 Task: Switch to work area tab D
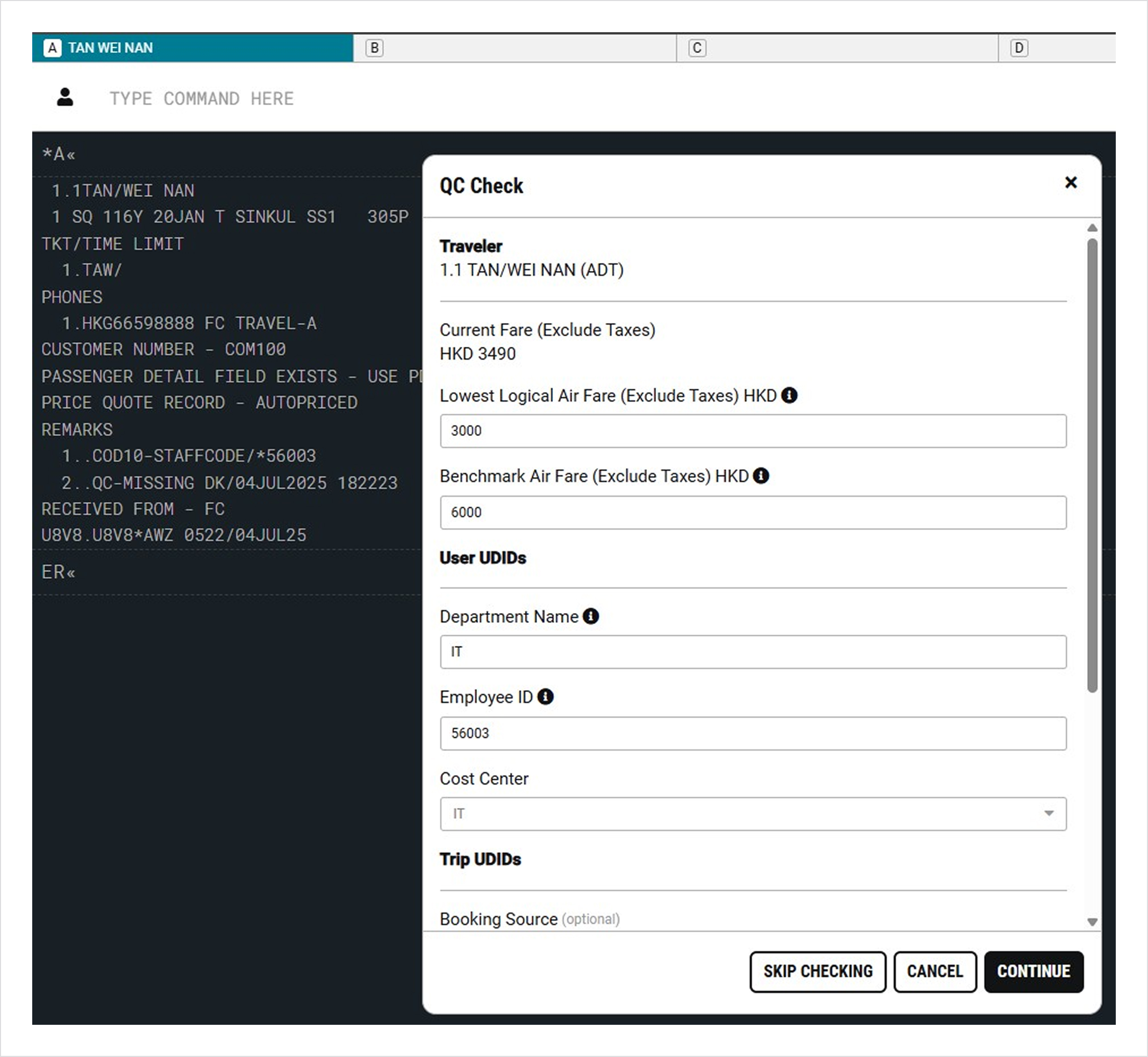pos(1057,48)
